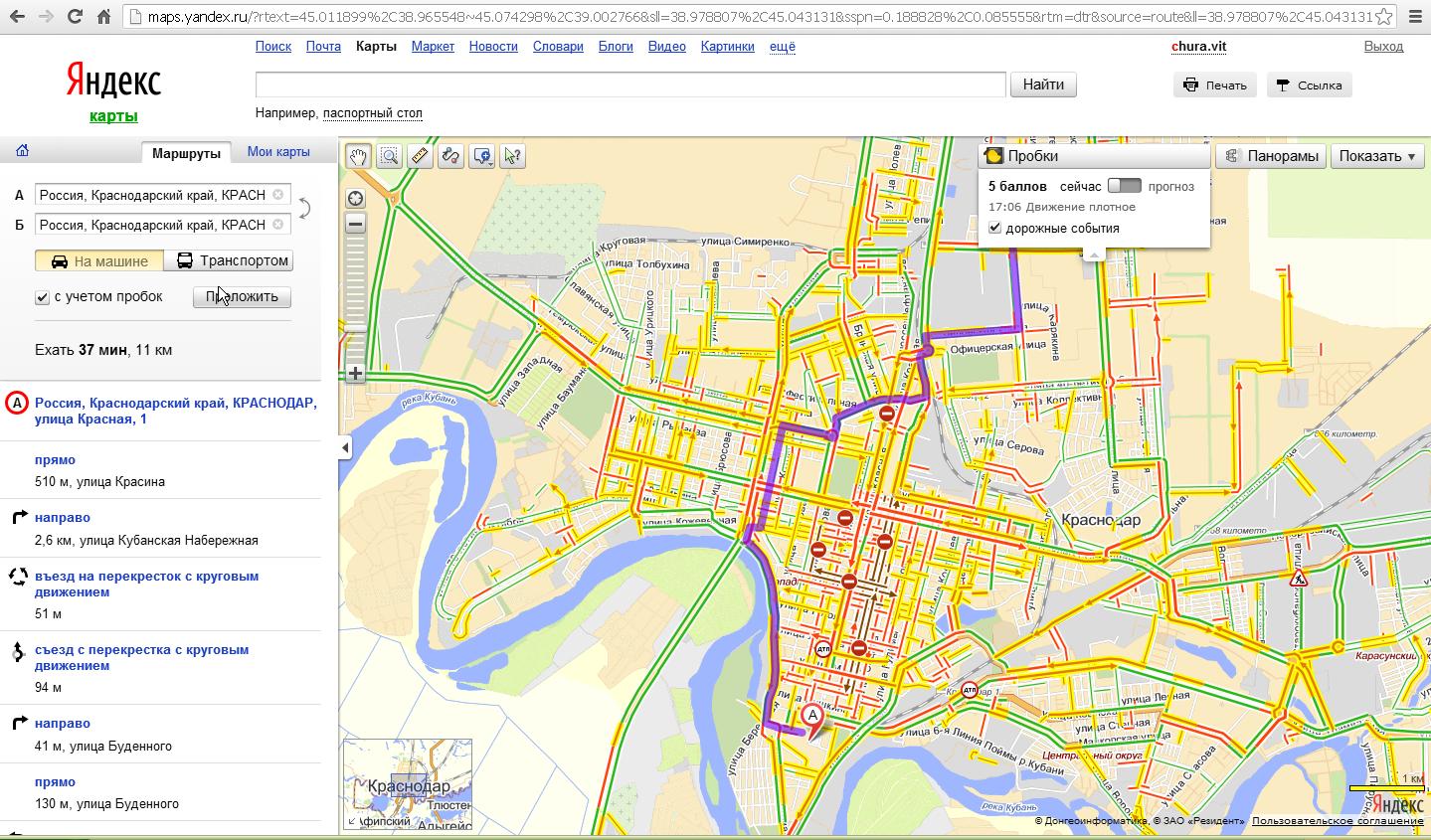1431x840 pixels.
Task: Click the паспортный стол example link
Action: (373, 113)
